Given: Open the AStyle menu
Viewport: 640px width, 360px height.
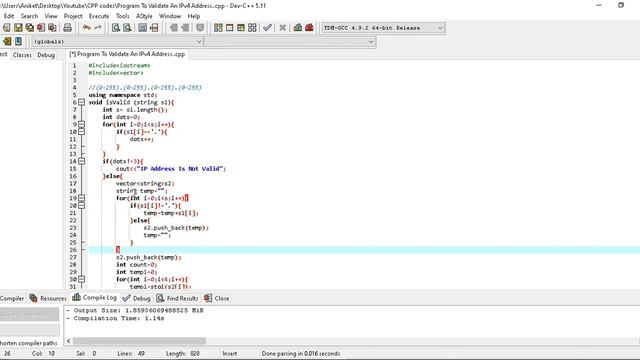Looking at the screenshot, I should (144, 16).
